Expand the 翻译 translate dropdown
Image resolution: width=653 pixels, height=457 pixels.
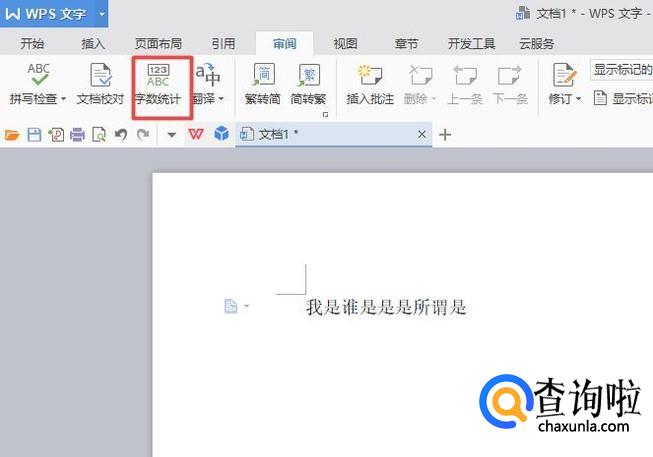pyautogui.click(x=221, y=100)
